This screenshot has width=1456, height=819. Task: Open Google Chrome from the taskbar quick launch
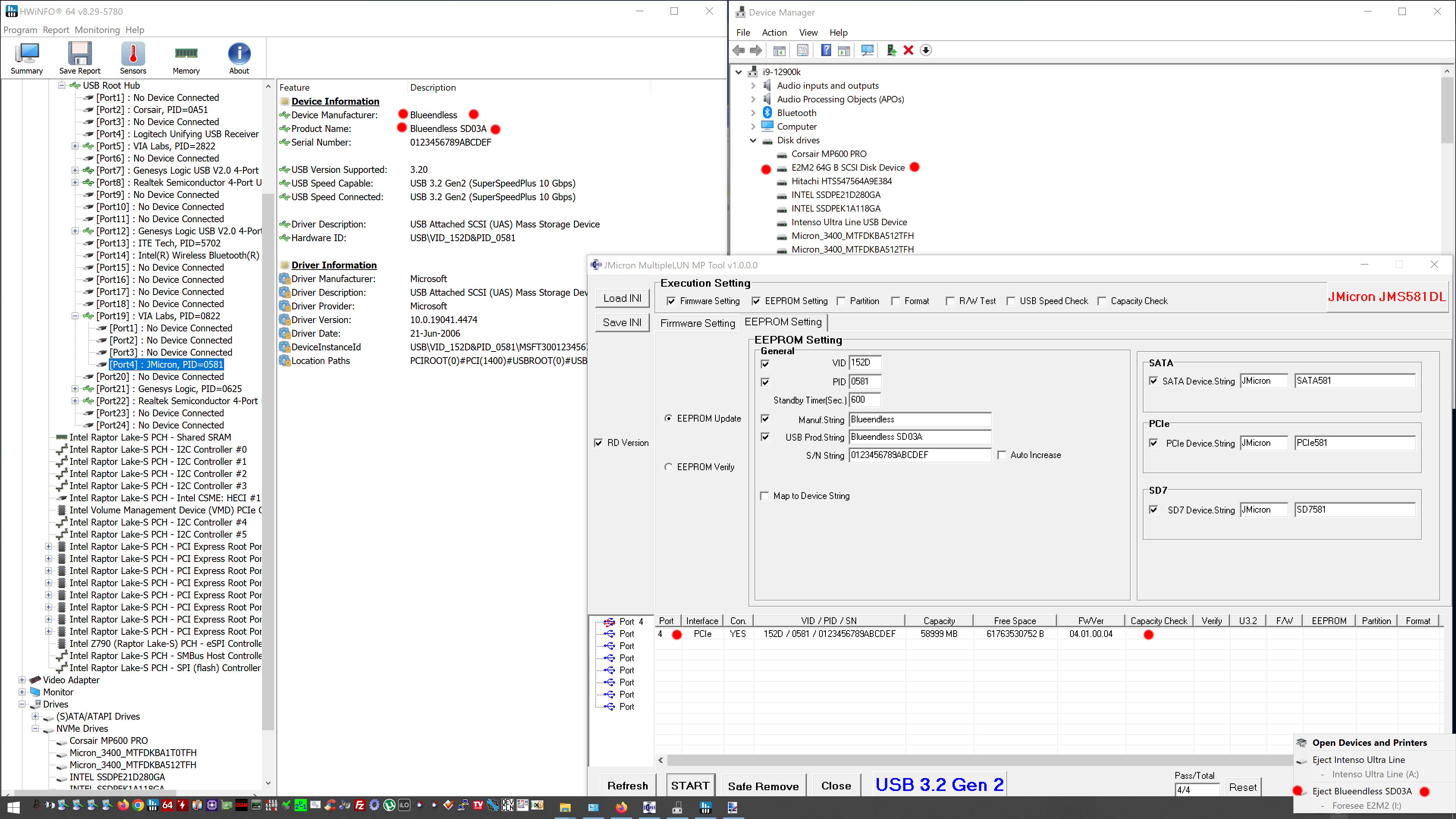pos(138,805)
